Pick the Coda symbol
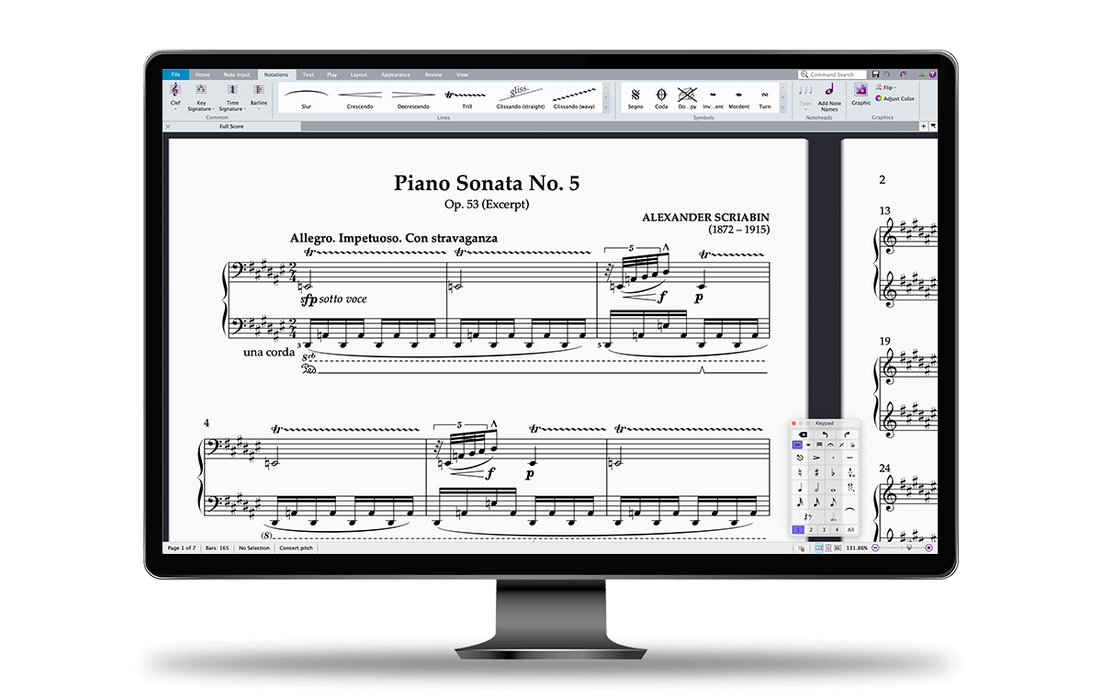Viewport: 1102px width, 700px height. pyautogui.click(x=661, y=95)
